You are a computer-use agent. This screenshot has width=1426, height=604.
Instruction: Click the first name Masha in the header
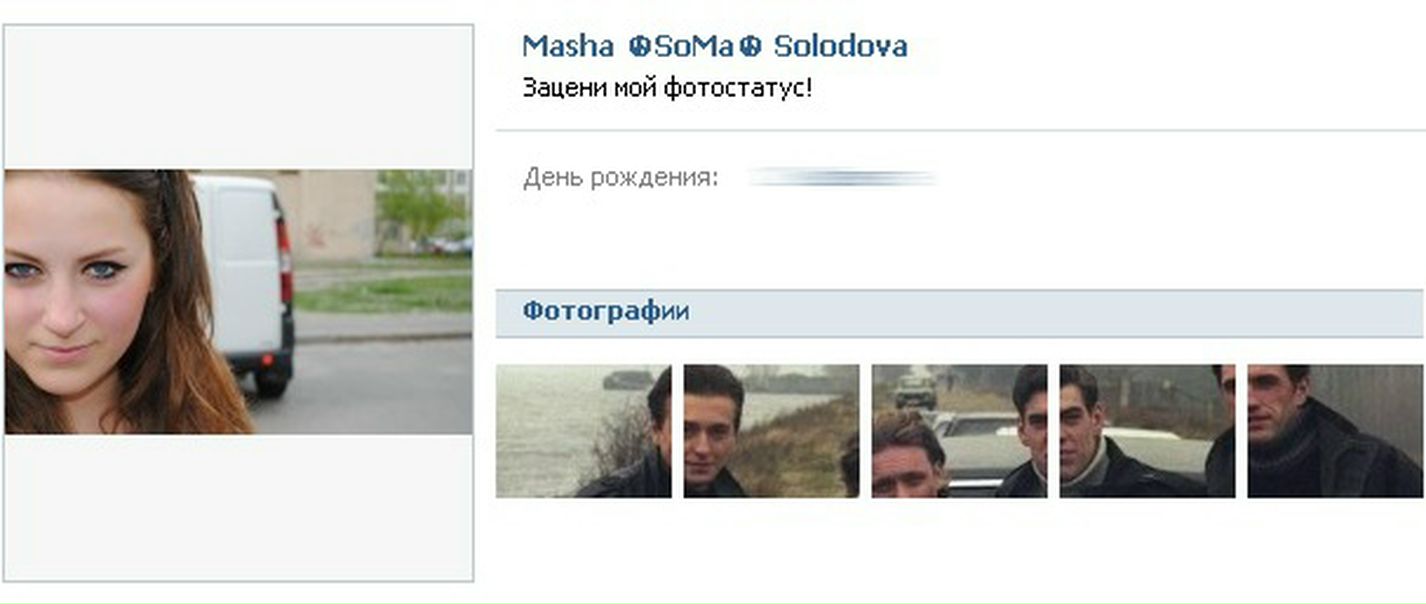567,46
